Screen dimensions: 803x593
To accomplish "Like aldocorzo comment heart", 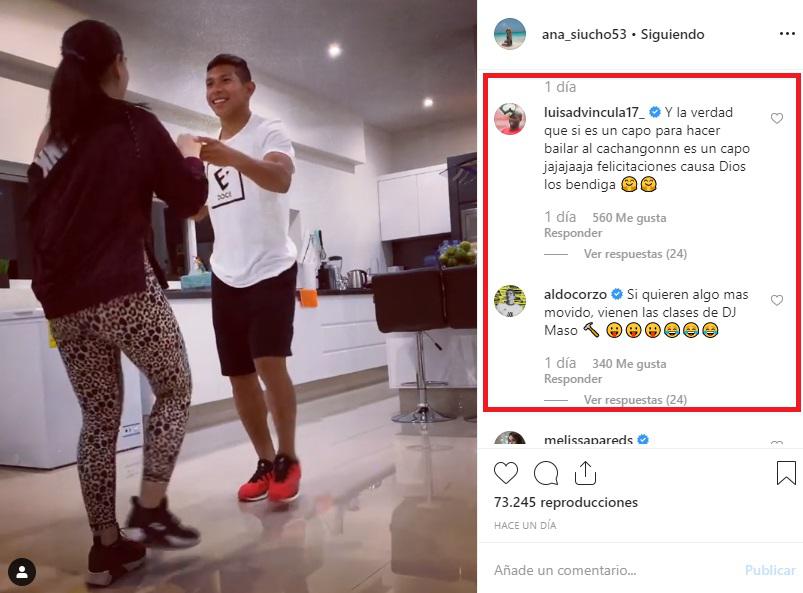I will coord(777,300).
